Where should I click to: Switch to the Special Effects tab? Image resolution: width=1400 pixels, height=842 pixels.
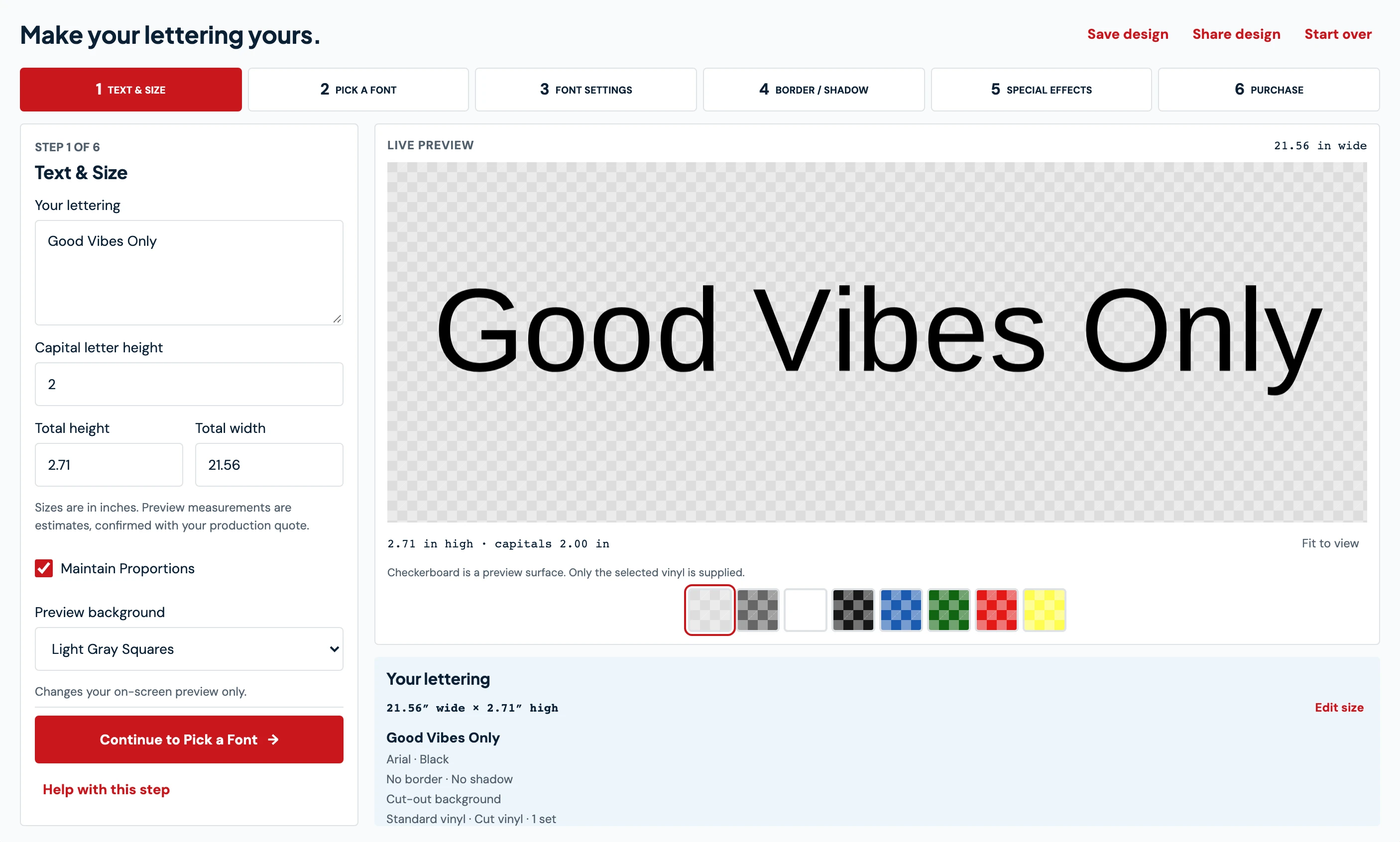[x=1042, y=90]
